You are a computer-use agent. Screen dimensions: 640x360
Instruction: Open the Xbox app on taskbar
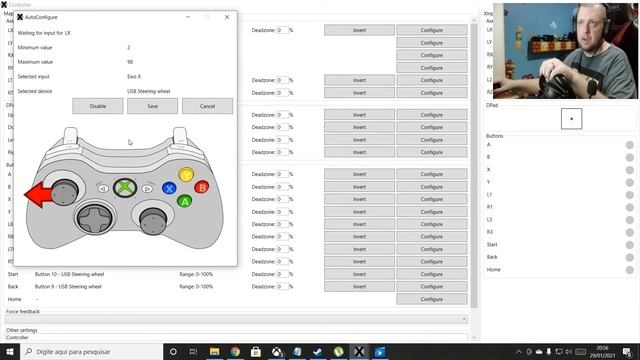point(277,351)
